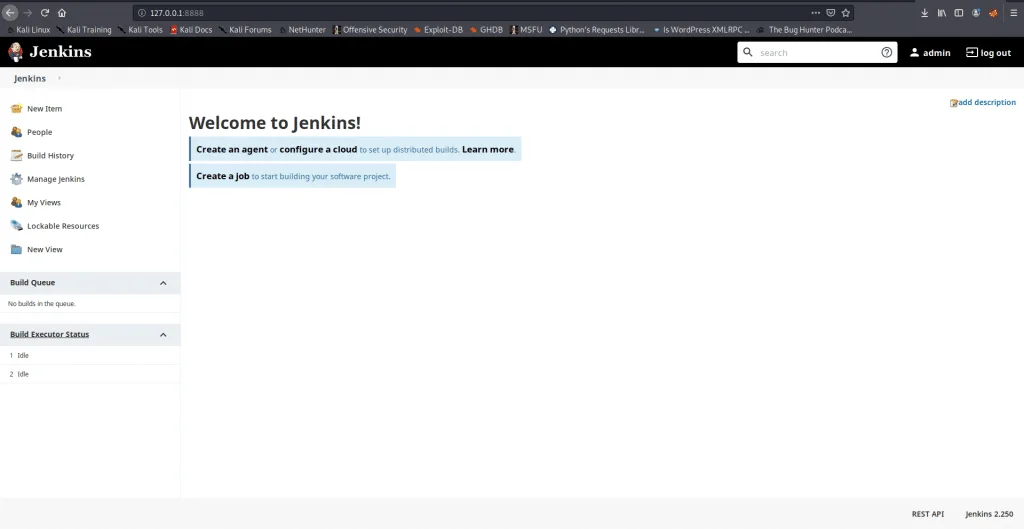Viewport: 1024px width, 529px height.
Task: Click the Learn more link
Action: point(488,149)
